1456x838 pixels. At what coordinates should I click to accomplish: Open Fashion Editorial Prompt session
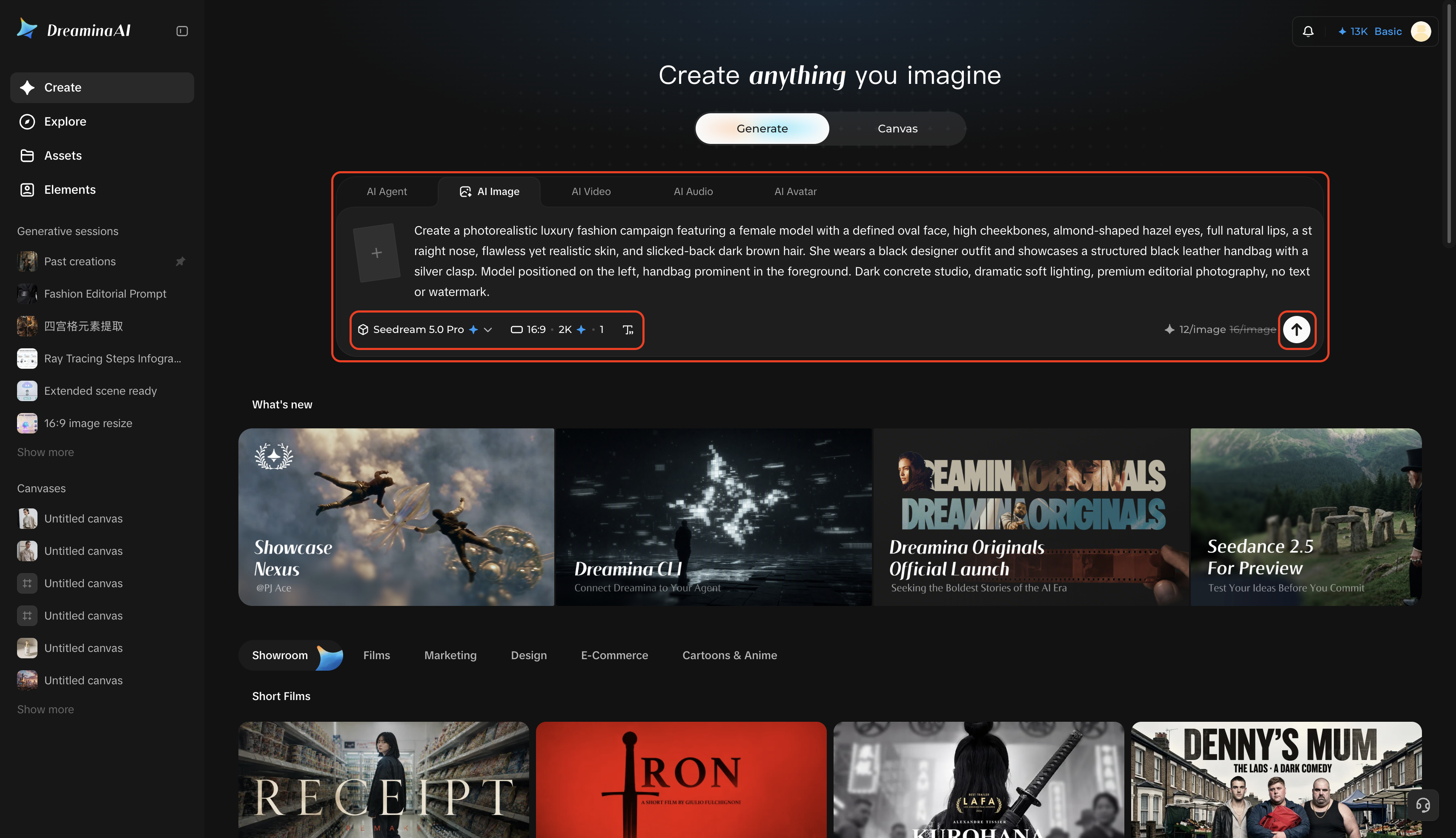pos(102,294)
